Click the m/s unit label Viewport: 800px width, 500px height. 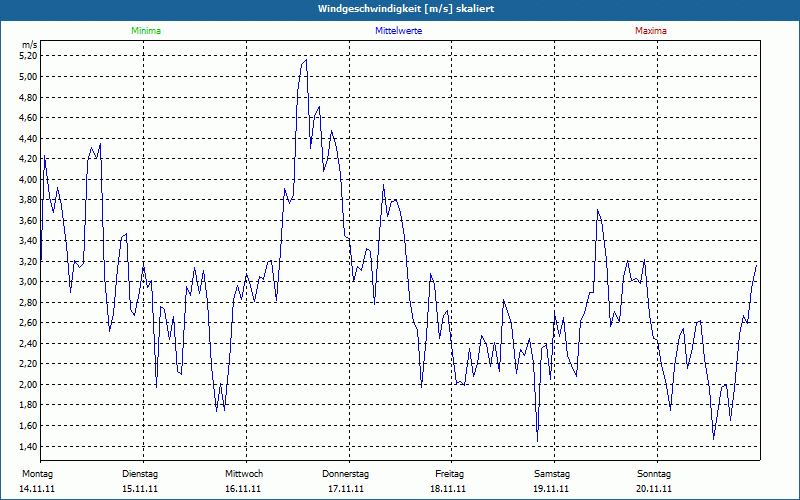click(x=30, y=45)
